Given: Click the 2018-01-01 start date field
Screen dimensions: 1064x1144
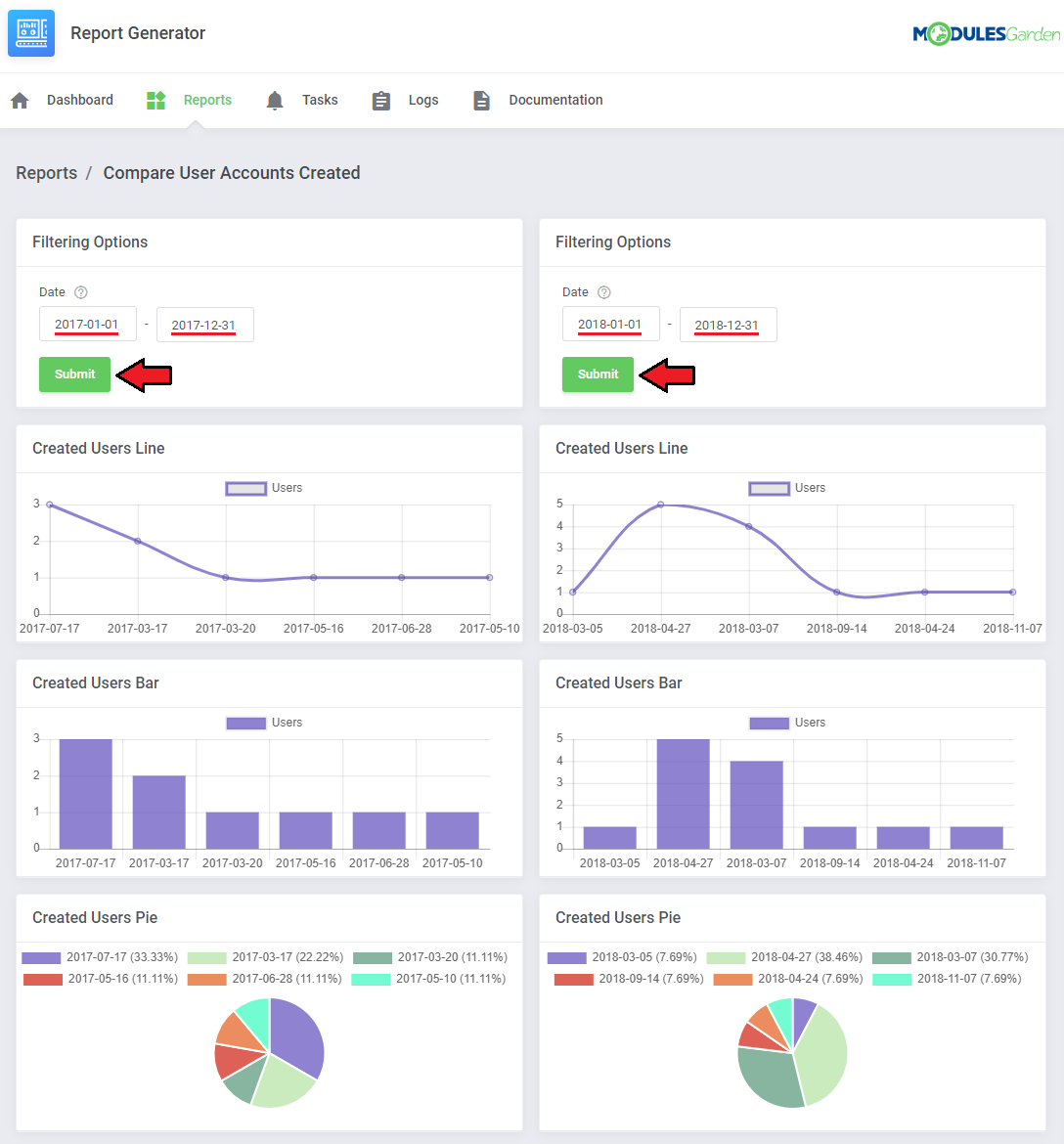Looking at the screenshot, I should point(611,324).
